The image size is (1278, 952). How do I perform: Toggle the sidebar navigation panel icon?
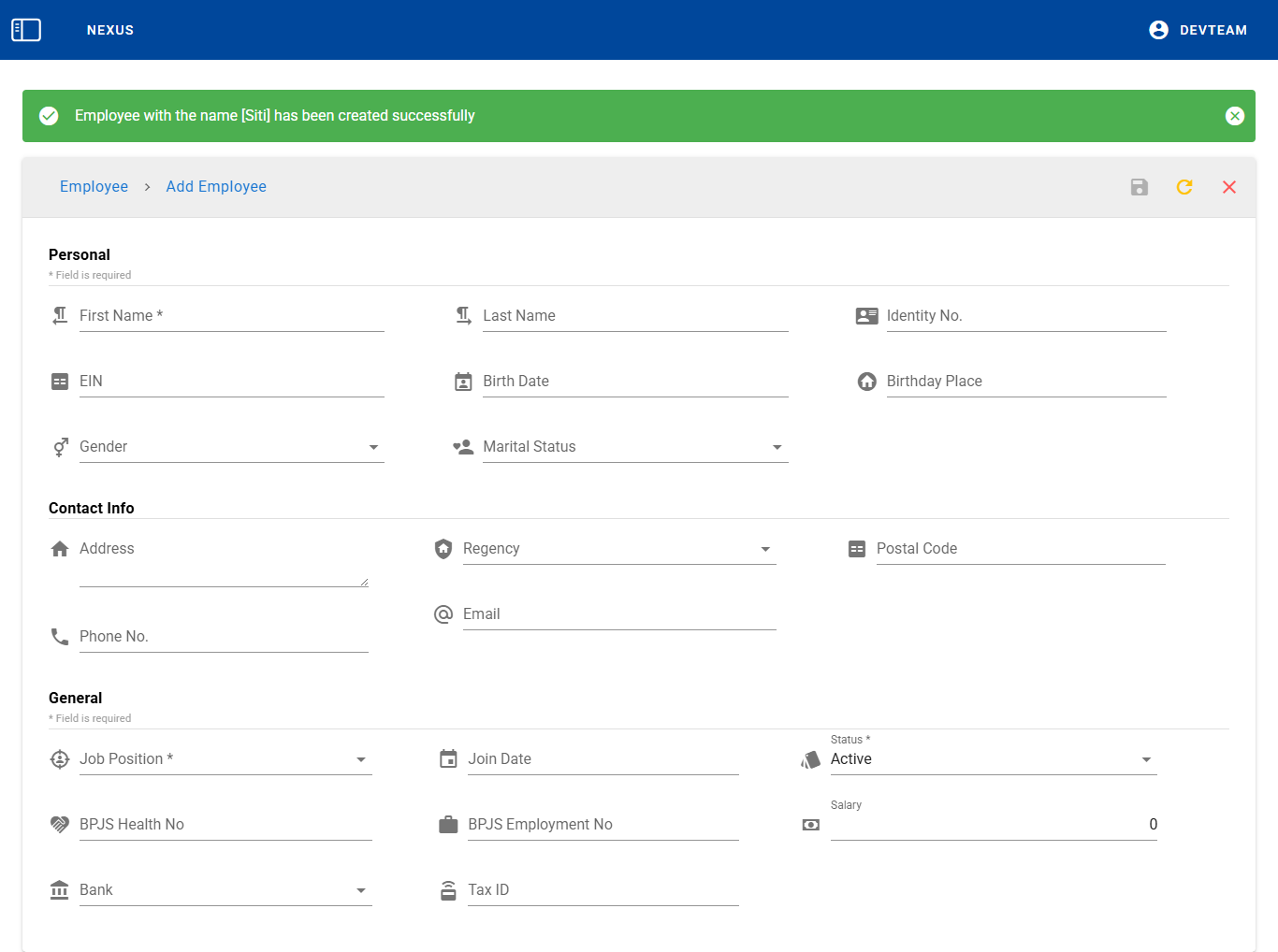click(26, 30)
